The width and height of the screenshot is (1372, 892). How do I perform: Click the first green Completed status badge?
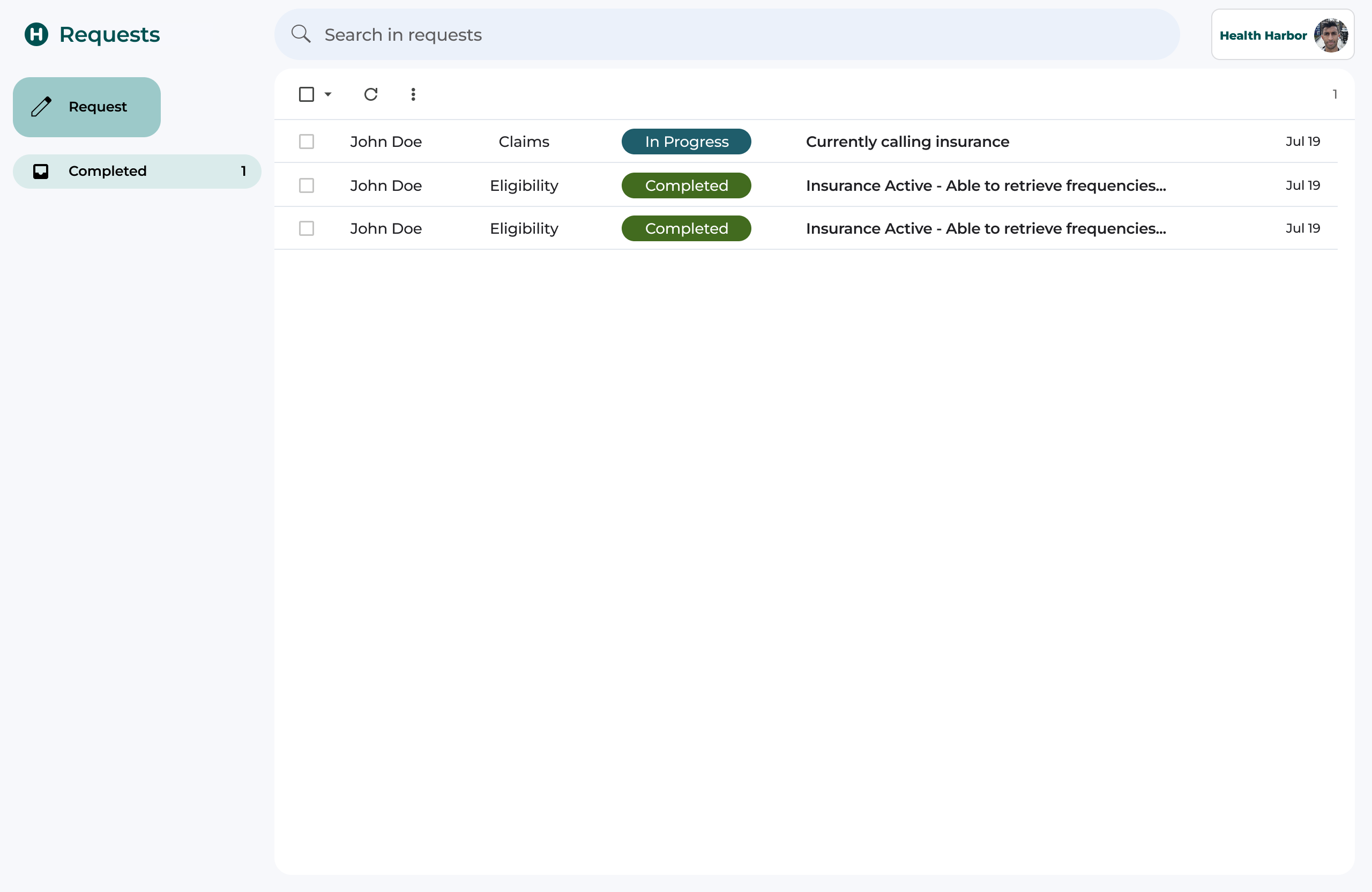tap(686, 185)
